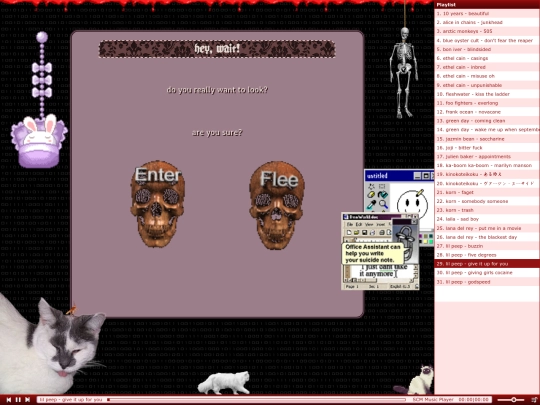This screenshot has height=405, width=540.
Task: Play 'green day - coming clean'
Action: click(x=487, y=121)
